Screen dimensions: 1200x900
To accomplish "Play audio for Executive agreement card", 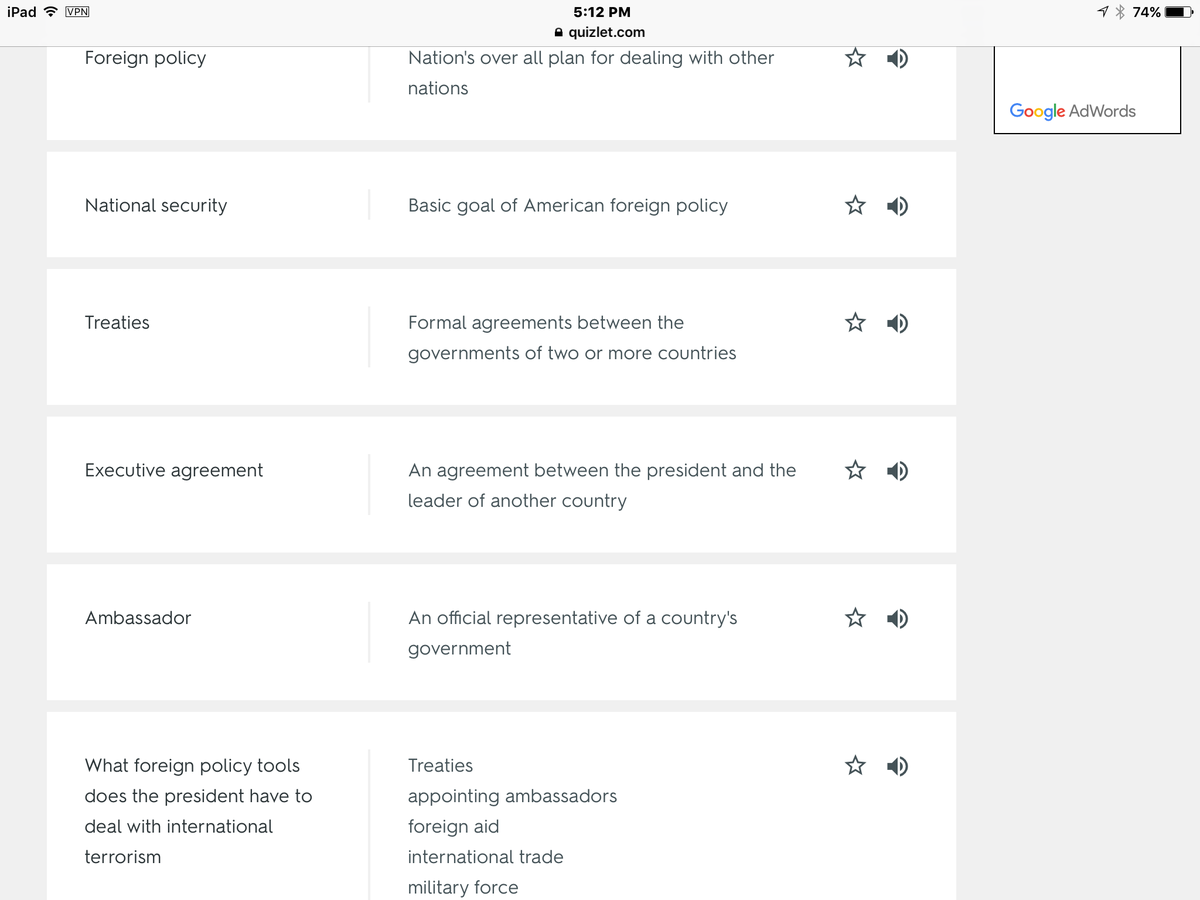I will [x=898, y=470].
